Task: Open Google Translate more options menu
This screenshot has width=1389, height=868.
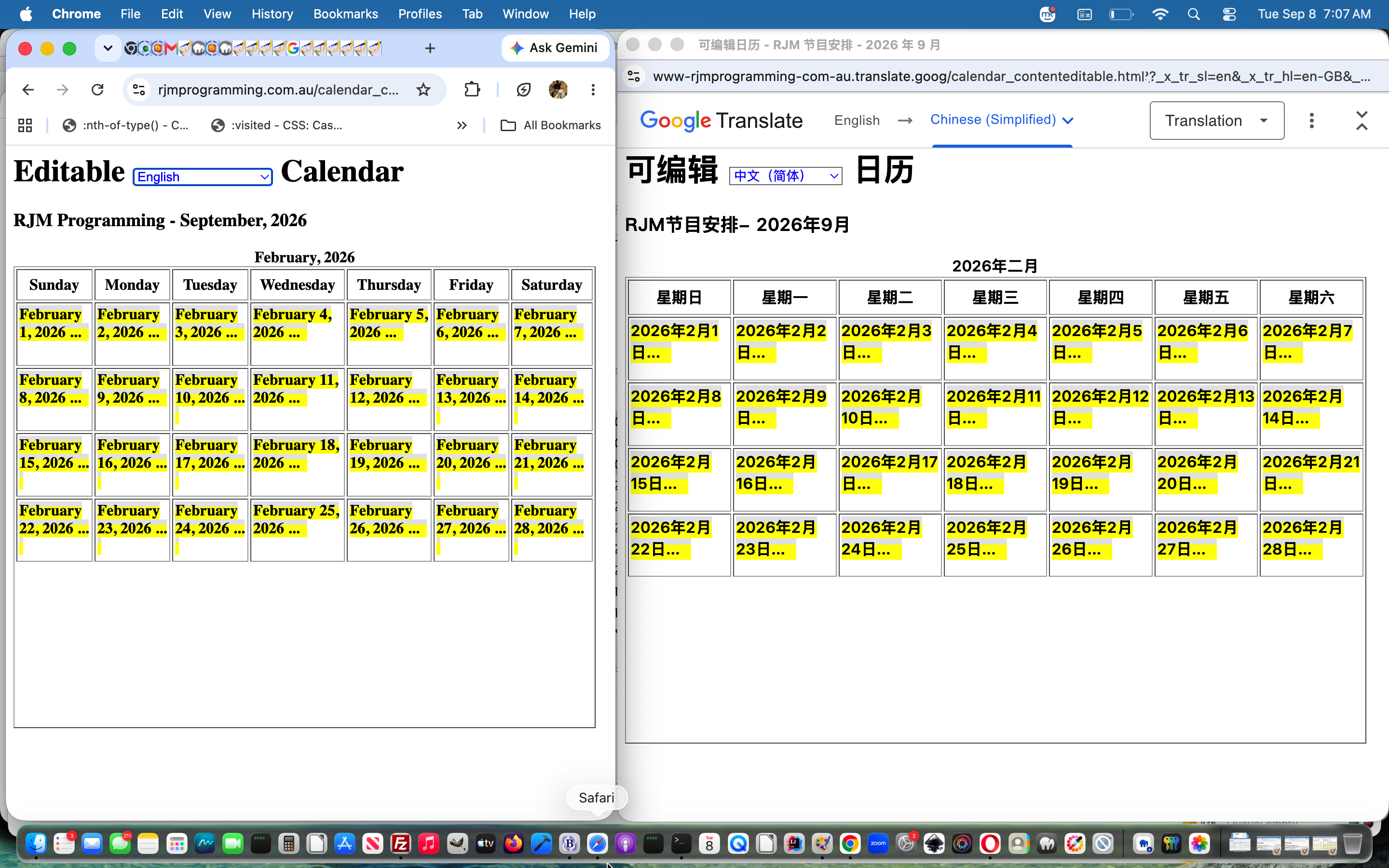Action: point(1311,121)
